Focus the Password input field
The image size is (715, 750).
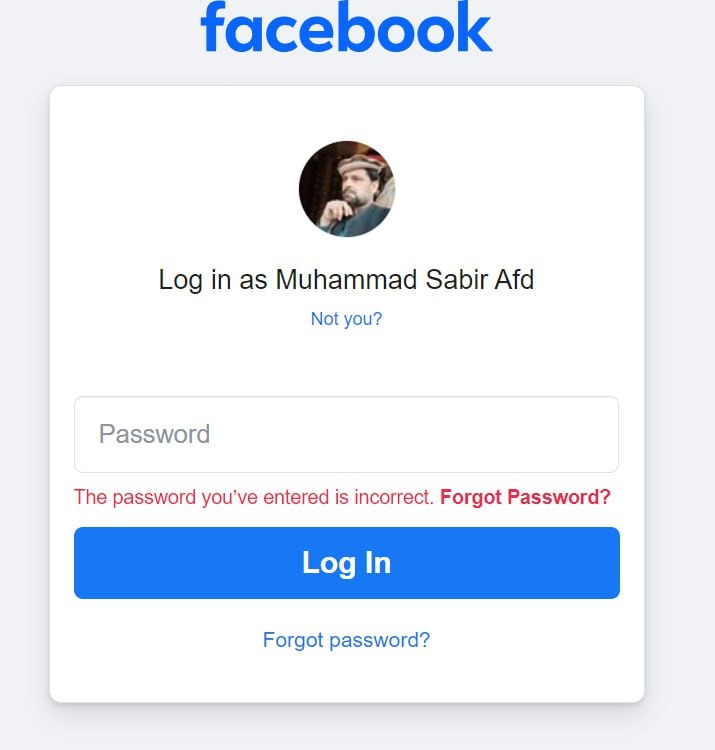click(x=346, y=434)
